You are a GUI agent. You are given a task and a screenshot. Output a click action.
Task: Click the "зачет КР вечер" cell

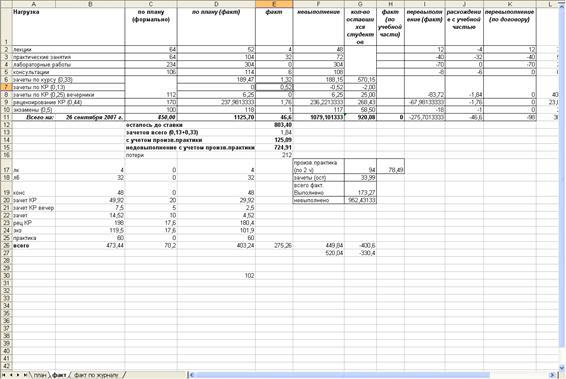(34, 208)
